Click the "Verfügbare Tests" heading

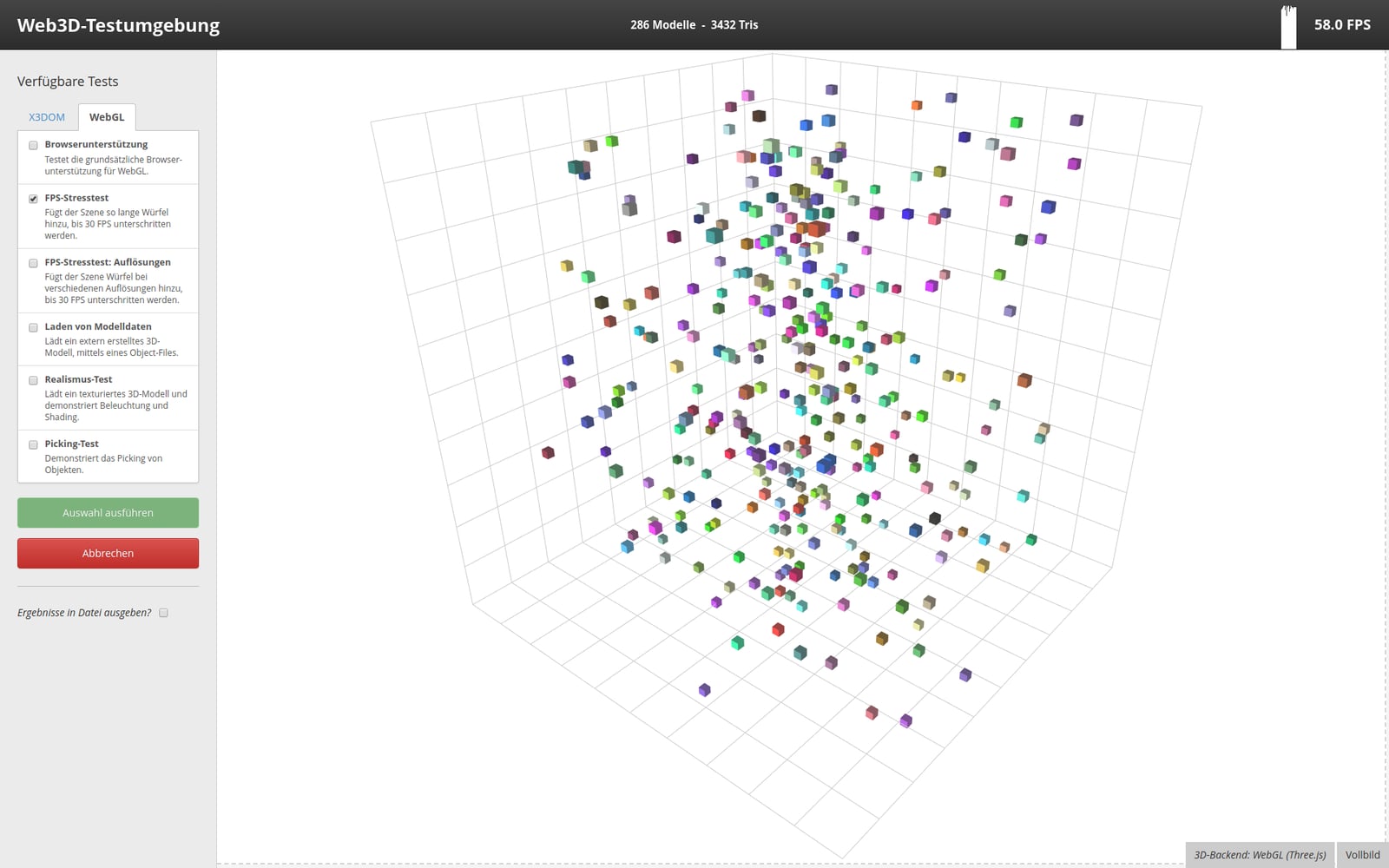pos(67,81)
